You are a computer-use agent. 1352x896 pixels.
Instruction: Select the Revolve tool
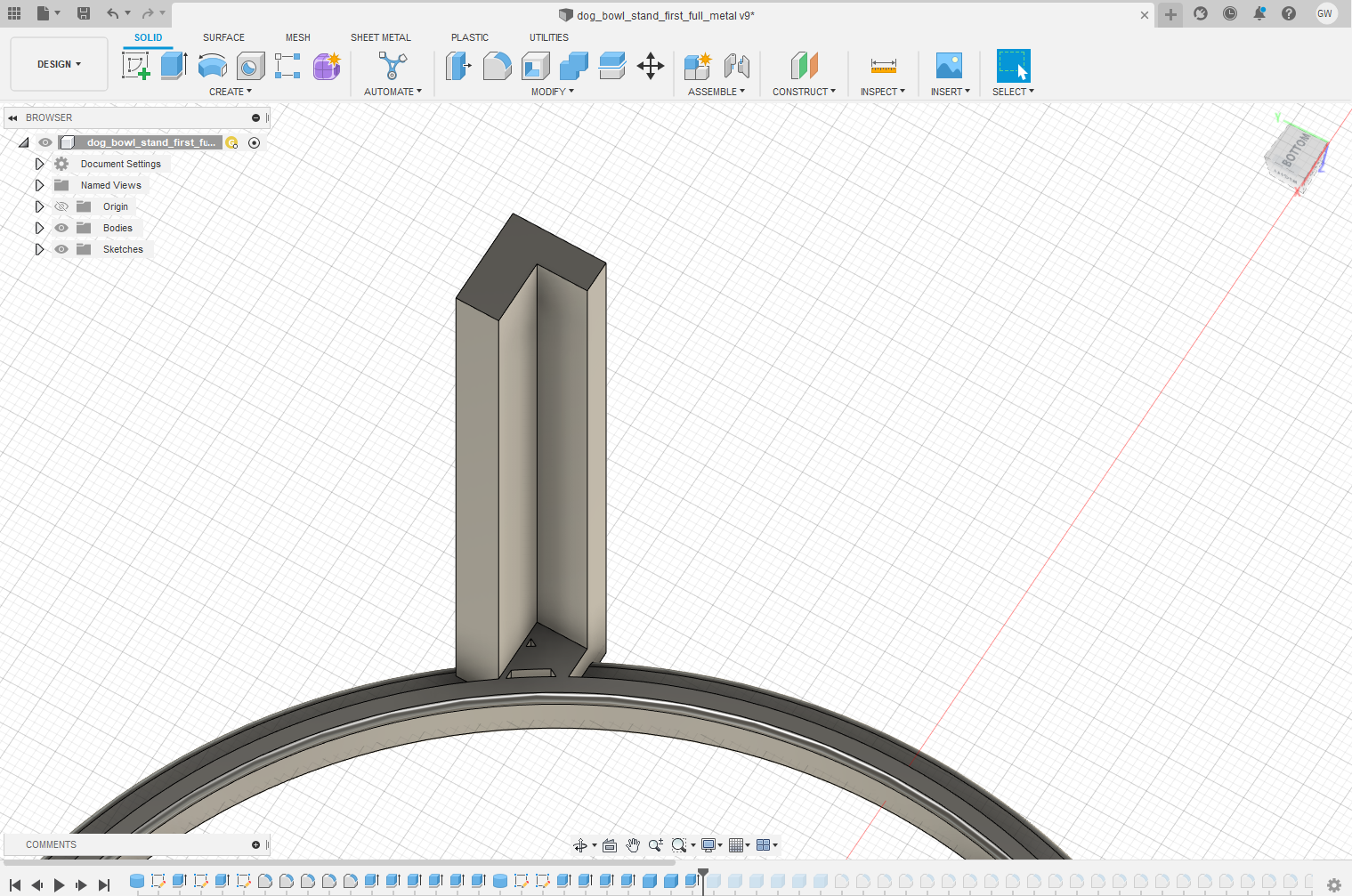coord(212,66)
